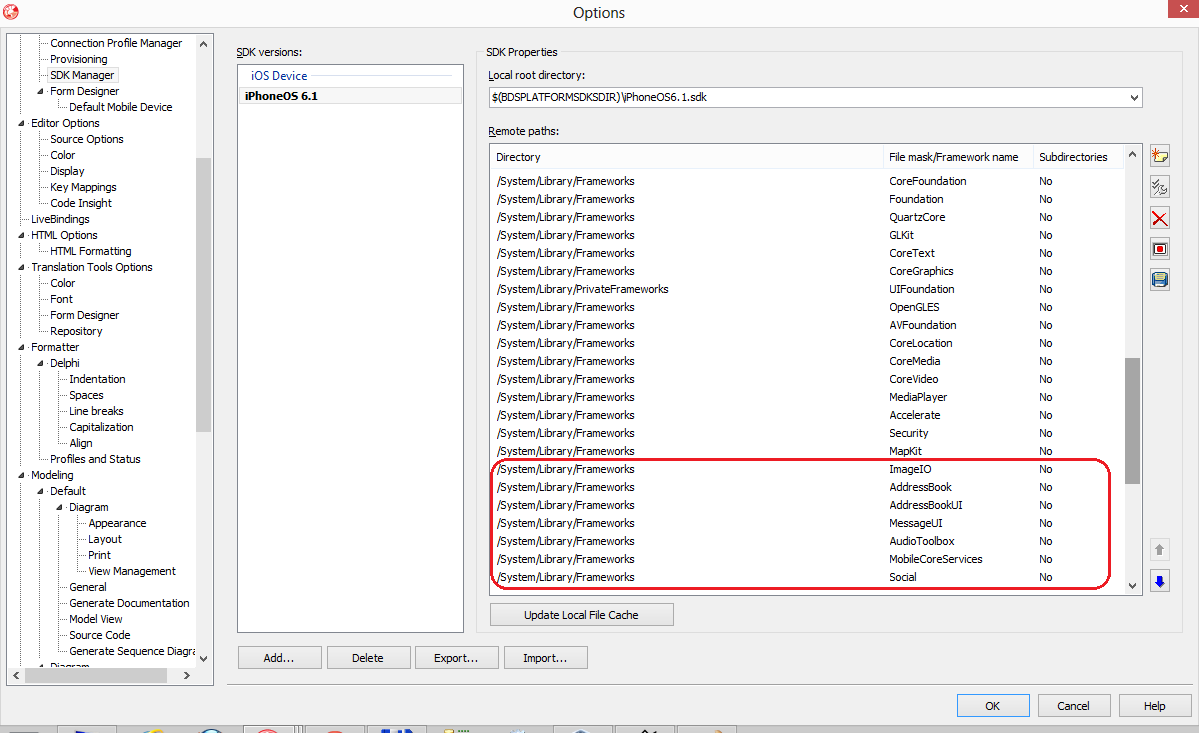This screenshot has width=1199, height=733.
Task: Click the add new path item icon
Action: click(x=1160, y=156)
